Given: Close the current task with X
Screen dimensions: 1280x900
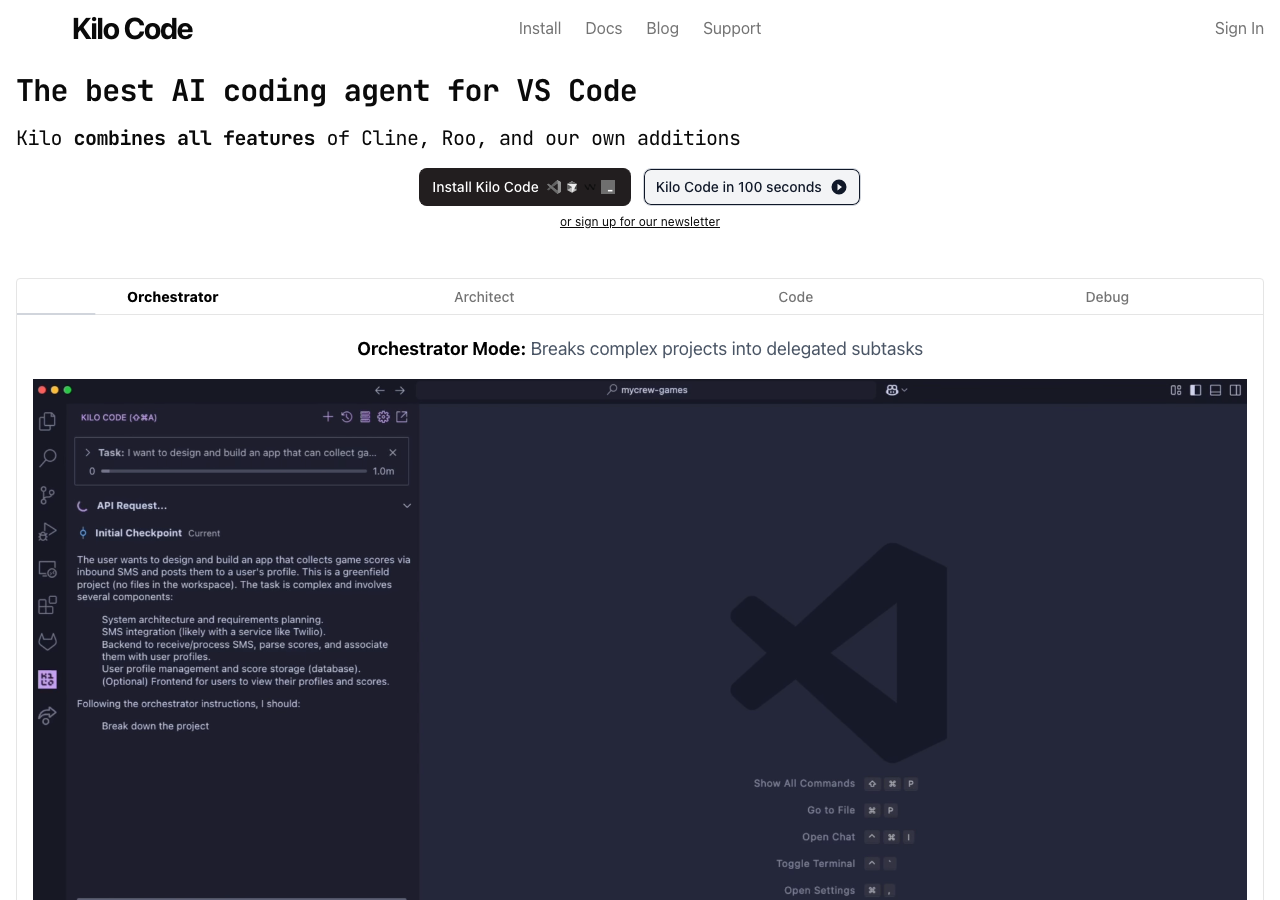Looking at the screenshot, I should tap(393, 453).
